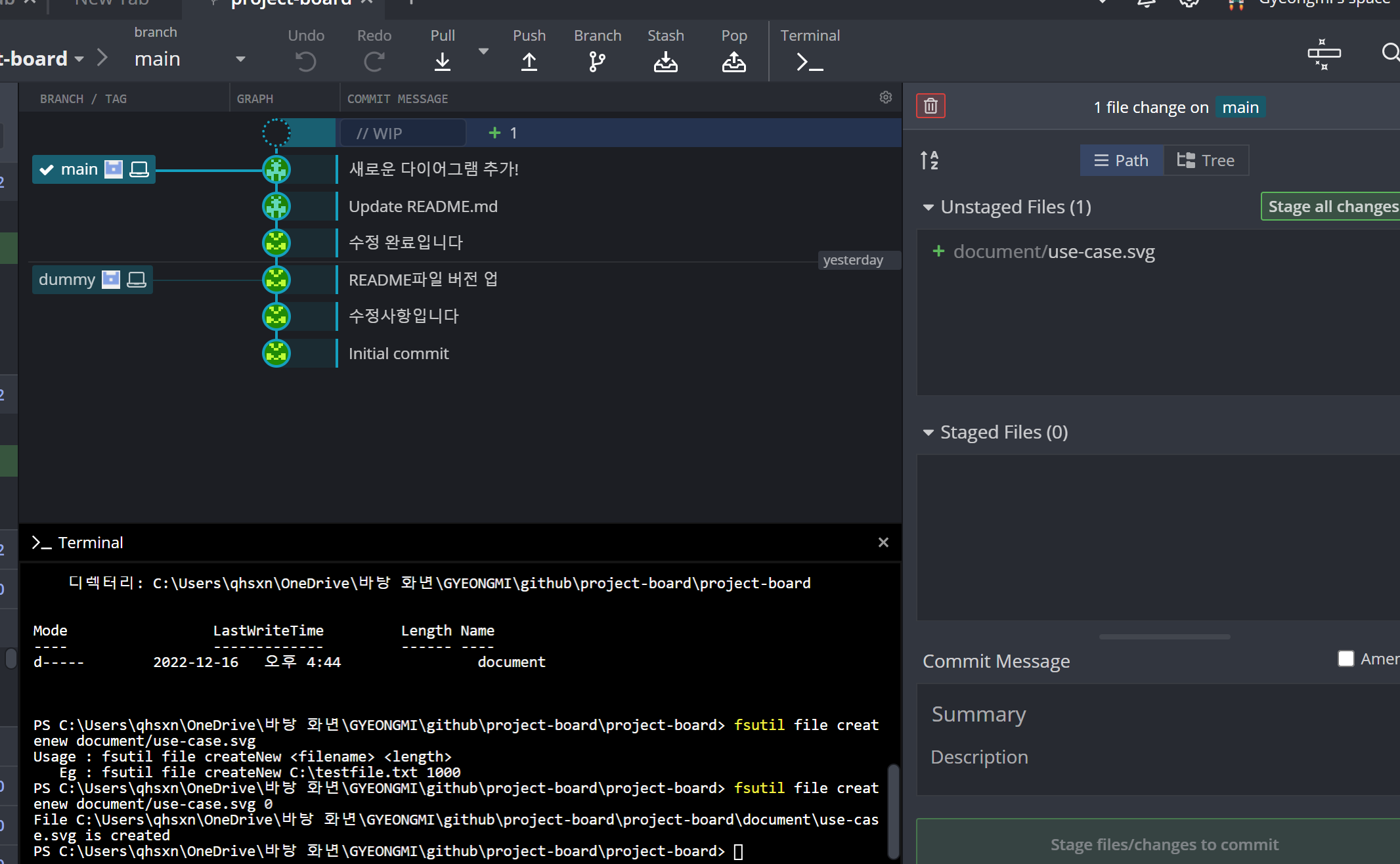
Task: Toggle the Amend commit checkbox
Action: coord(1345,659)
